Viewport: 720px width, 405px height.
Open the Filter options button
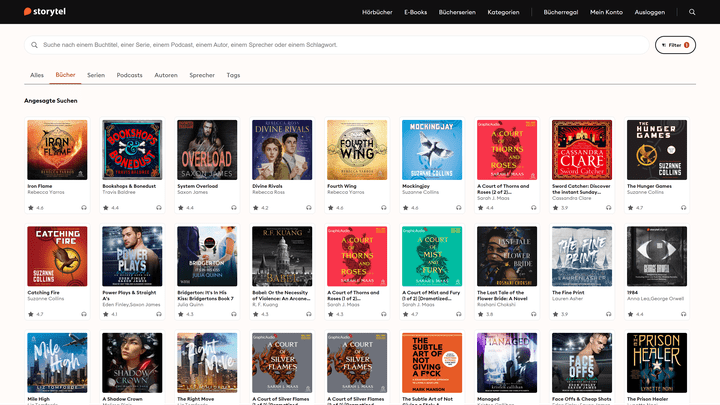click(x=675, y=45)
